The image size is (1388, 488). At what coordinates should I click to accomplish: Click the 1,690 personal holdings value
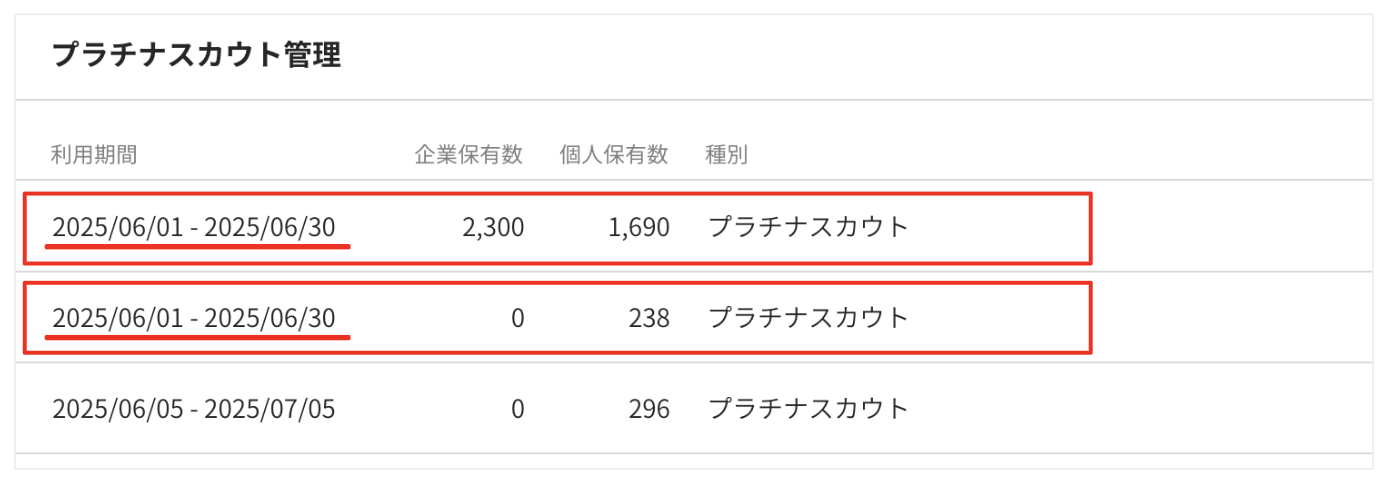tap(638, 228)
